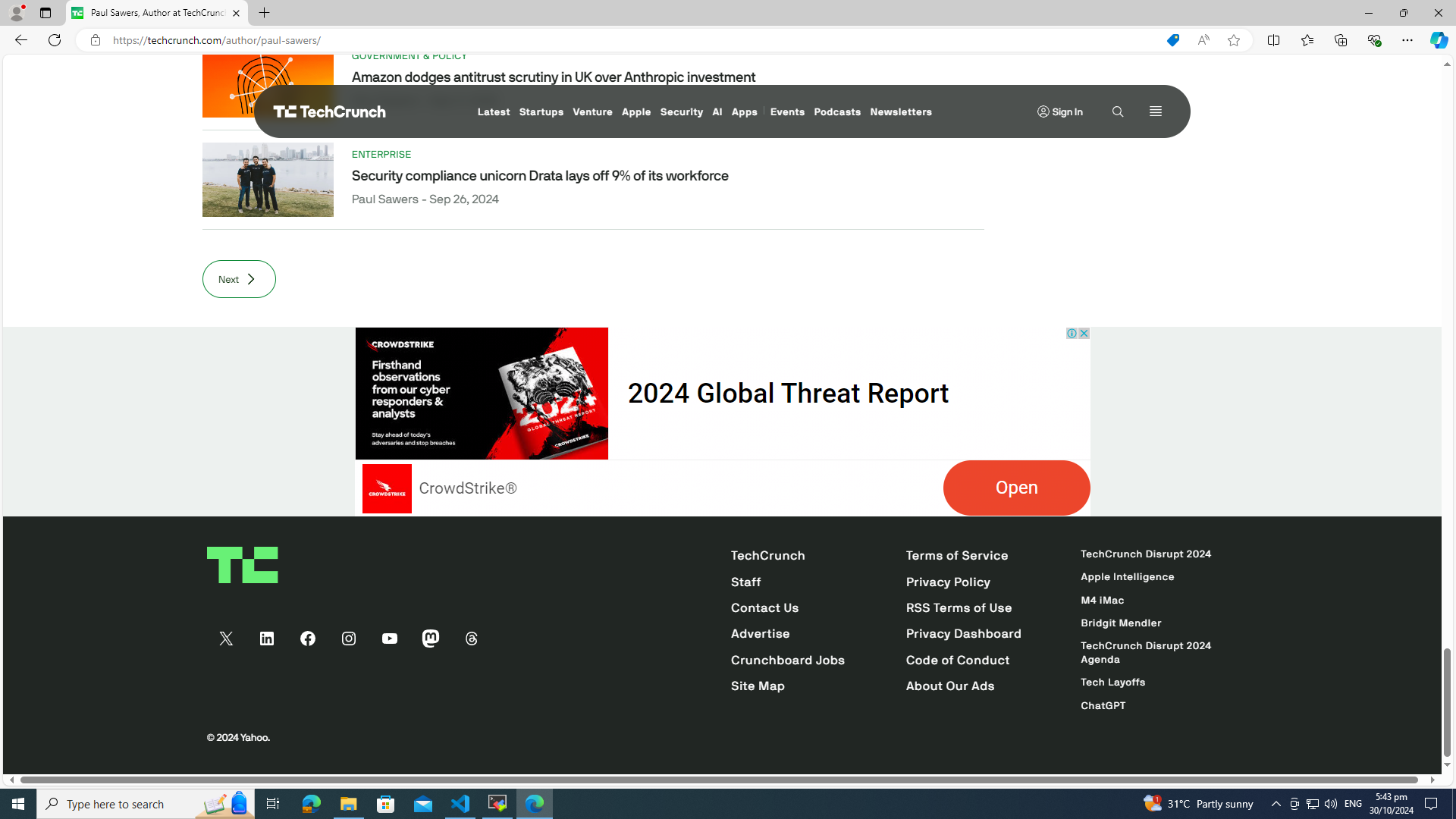This screenshot has height=819, width=1456.
Task: Go back to previous page
Action: tap(20, 40)
